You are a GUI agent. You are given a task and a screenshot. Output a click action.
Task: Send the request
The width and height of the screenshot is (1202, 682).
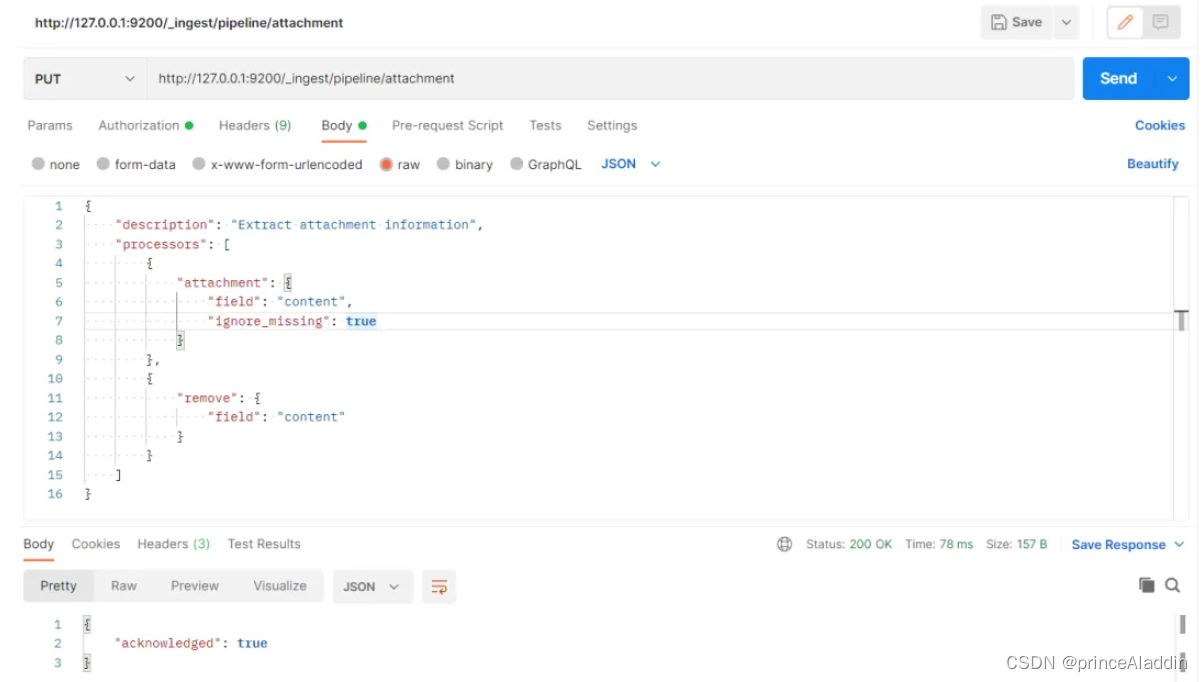pyautogui.click(x=1118, y=78)
